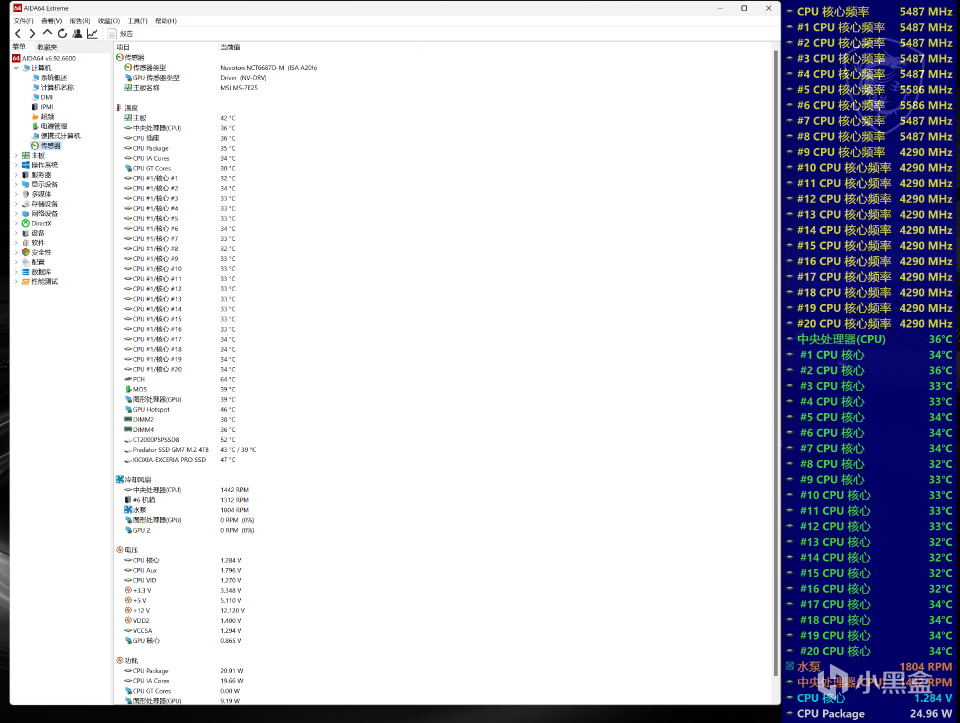Click the refresh icon on the toolbar
This screenshot has height=723, width=960.
pos(62,33)
